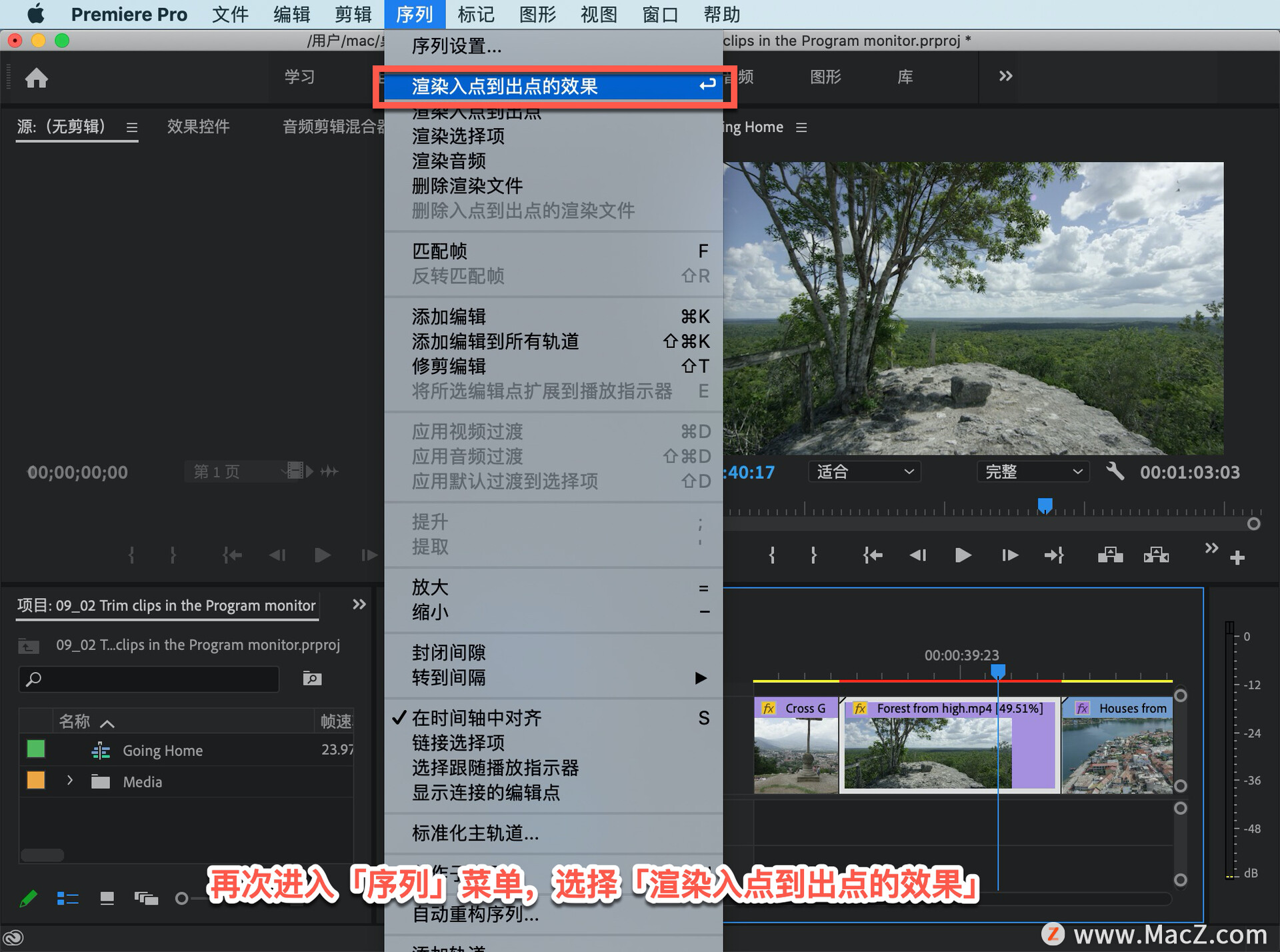The width and height of the screenshot is (1280, 952).
Task: Click the Home icon in workspace bar
Action: click(x=37, y=78)
